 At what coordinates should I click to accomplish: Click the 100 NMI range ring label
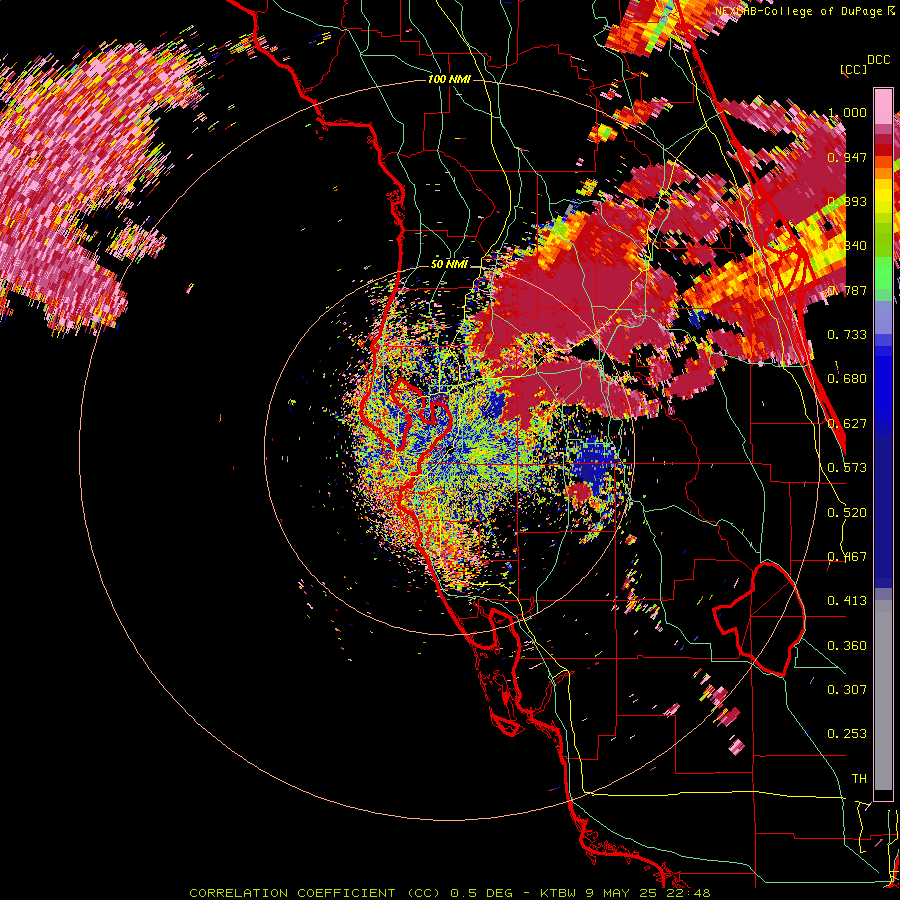tap(449, 79)
